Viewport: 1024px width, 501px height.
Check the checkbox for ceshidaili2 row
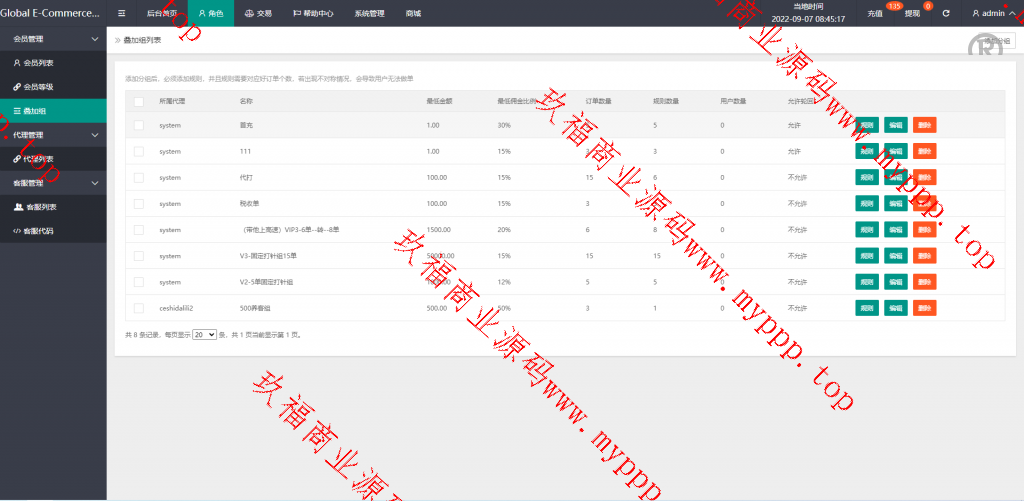tap(139, 308)
